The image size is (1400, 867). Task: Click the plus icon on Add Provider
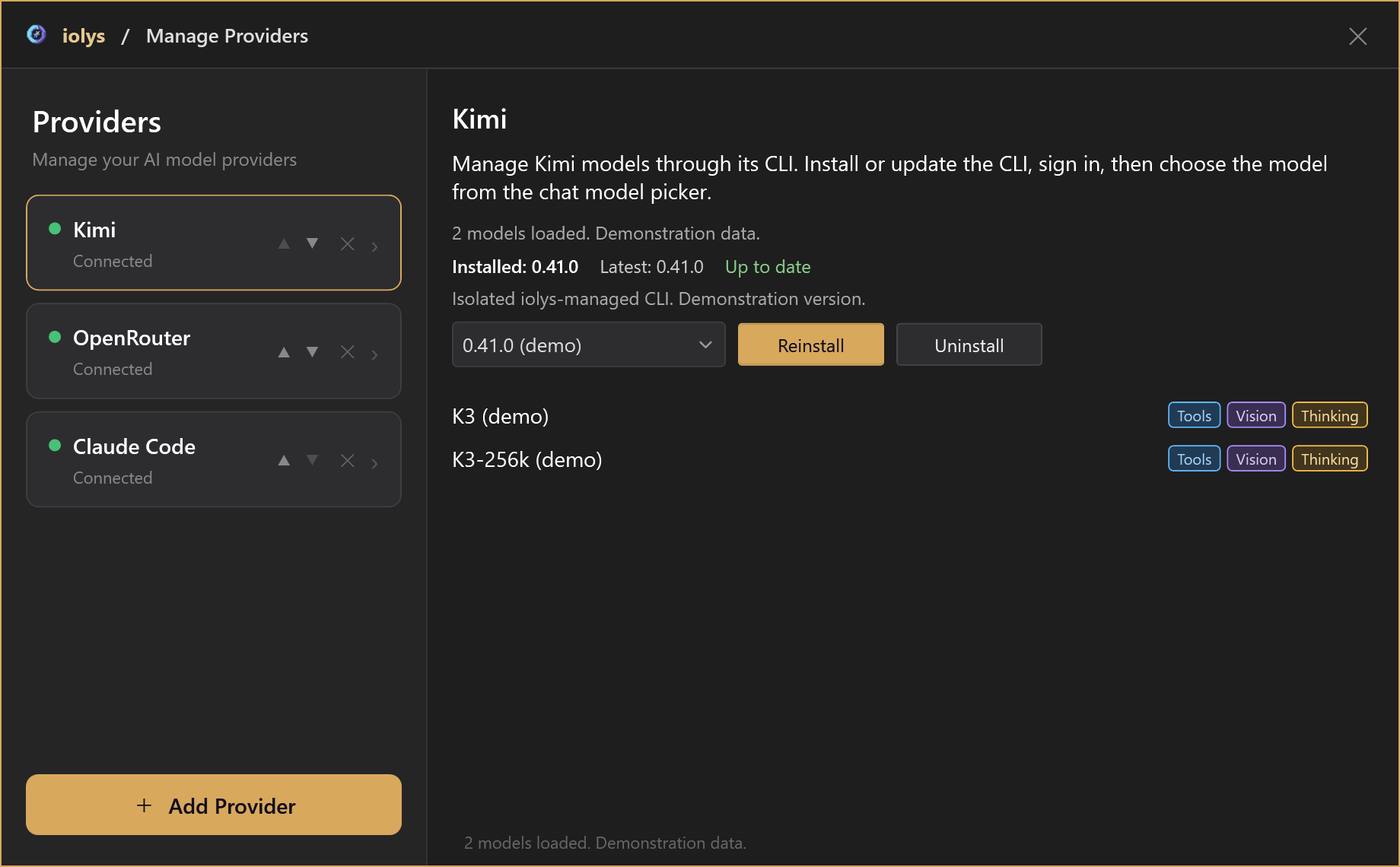pyautogui.click(x=144, y=805)
